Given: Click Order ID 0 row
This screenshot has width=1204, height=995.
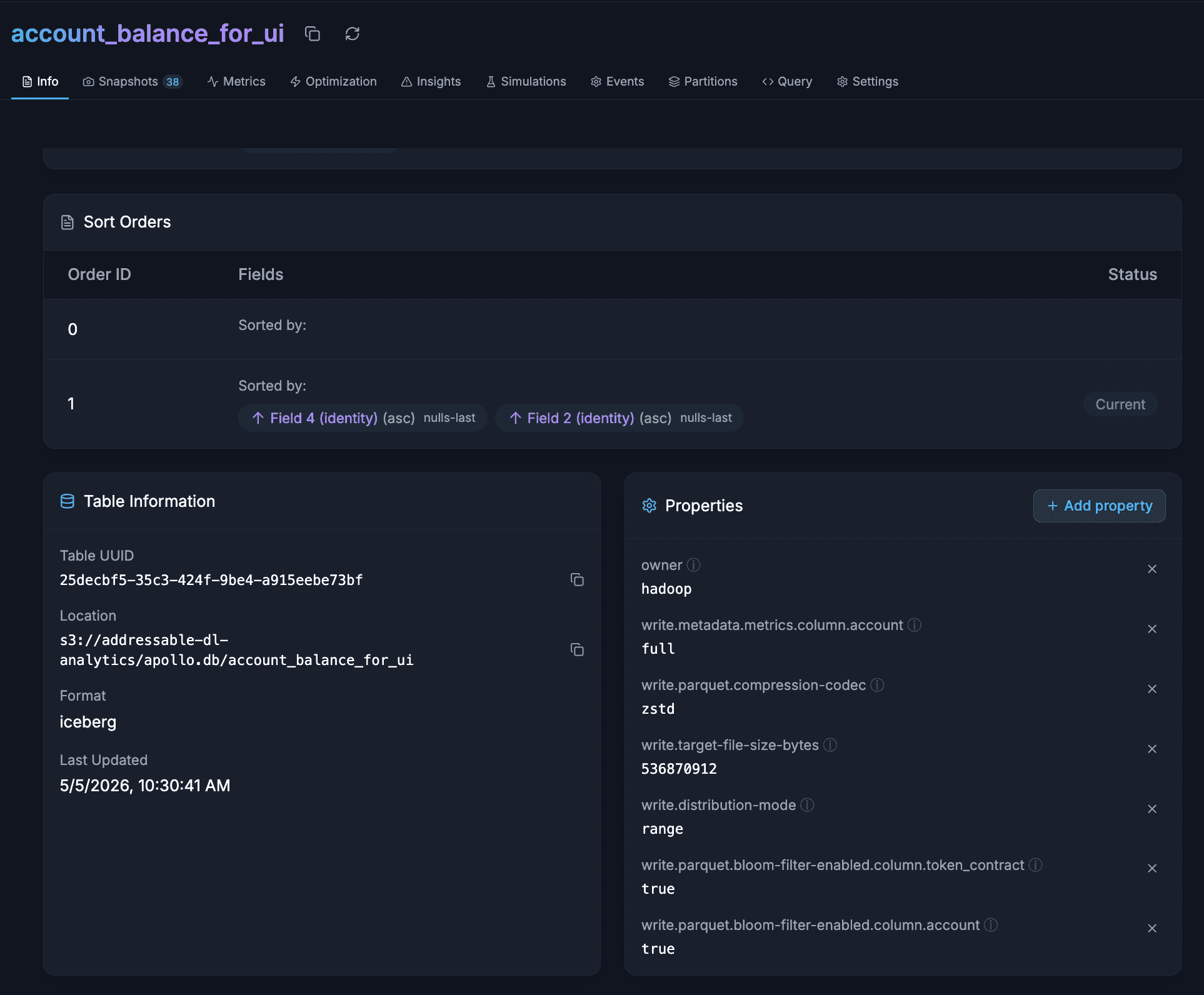Looking at the screenshot, I should (x=613, y=329).
